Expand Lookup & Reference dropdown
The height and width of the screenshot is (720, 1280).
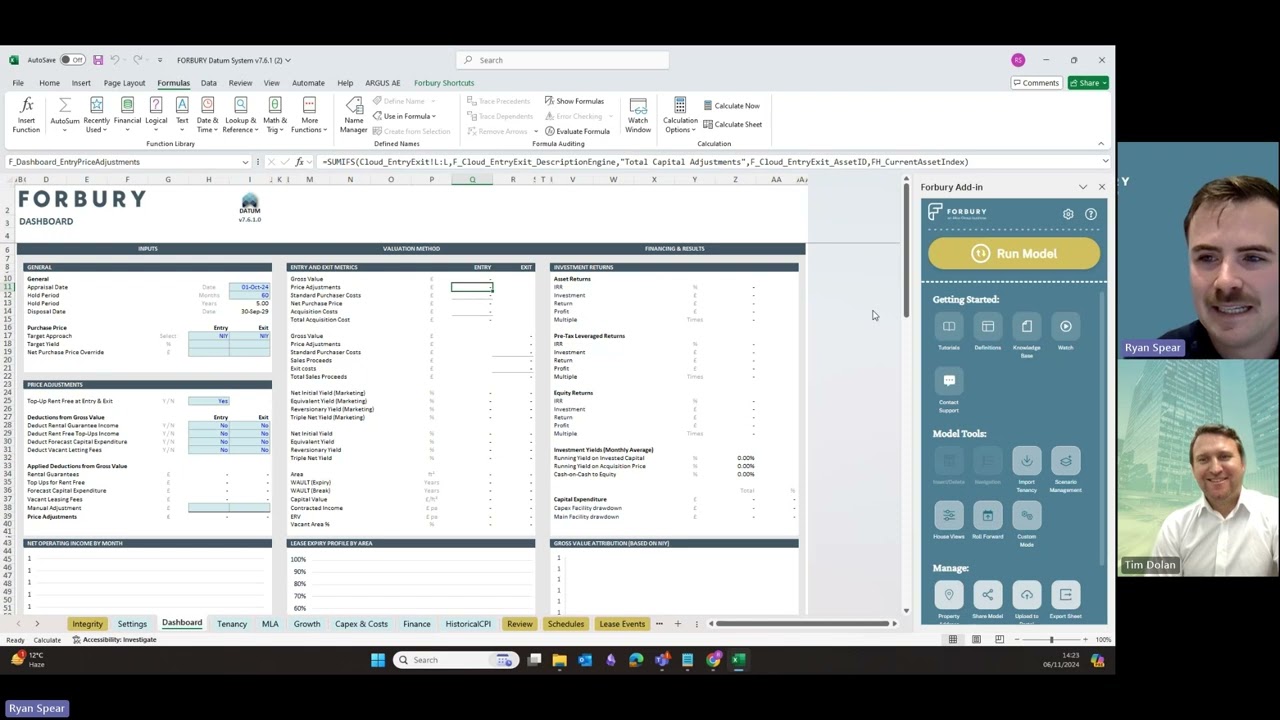(240, 128)
